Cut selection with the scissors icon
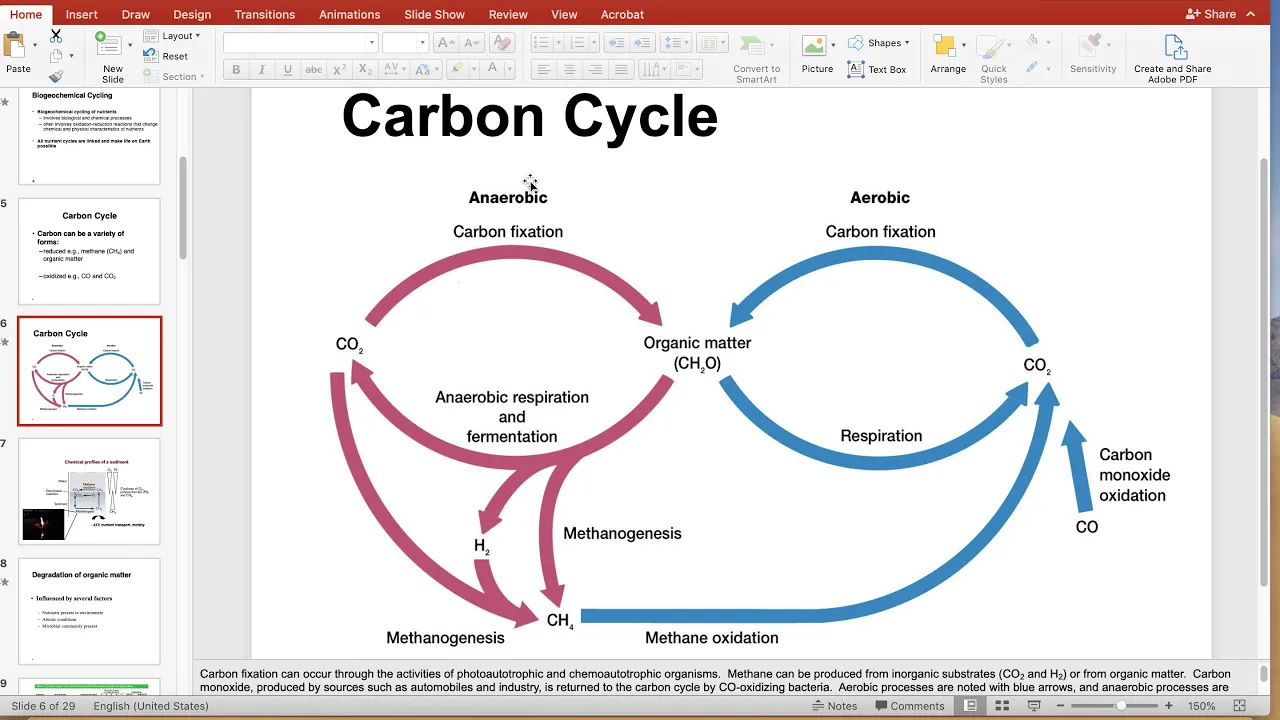The width and height of the screenshot is (1280, 720). click(x=56, y=37)
